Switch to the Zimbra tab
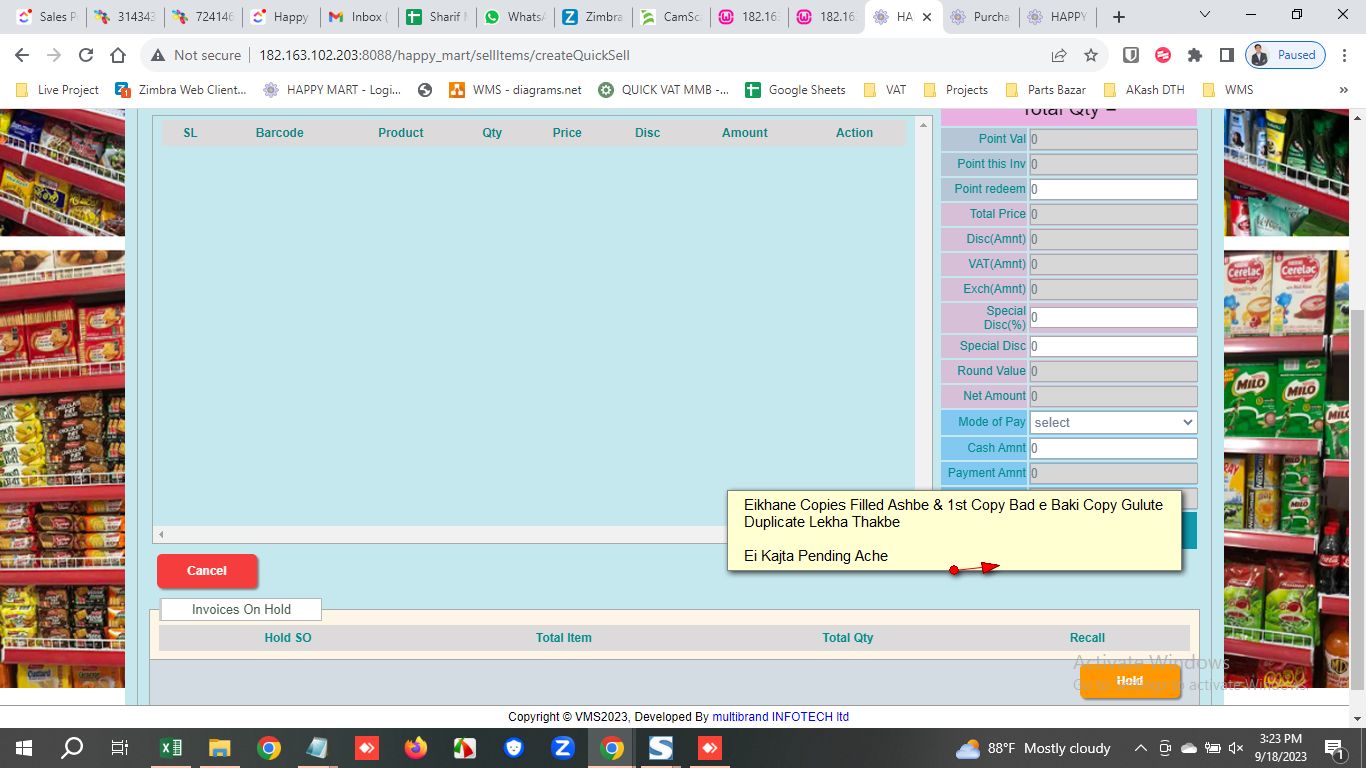The width and height of the screenshot is (1366, 768). tap(591, 17)
